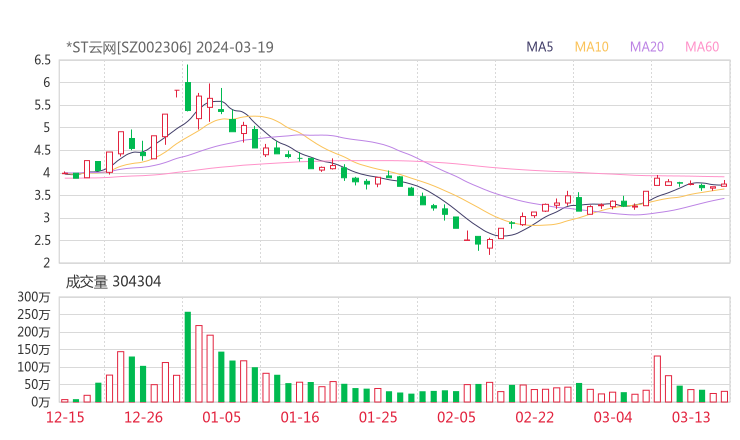
Task: Click the 50万 volume axis label
Action: pos(37,385)
